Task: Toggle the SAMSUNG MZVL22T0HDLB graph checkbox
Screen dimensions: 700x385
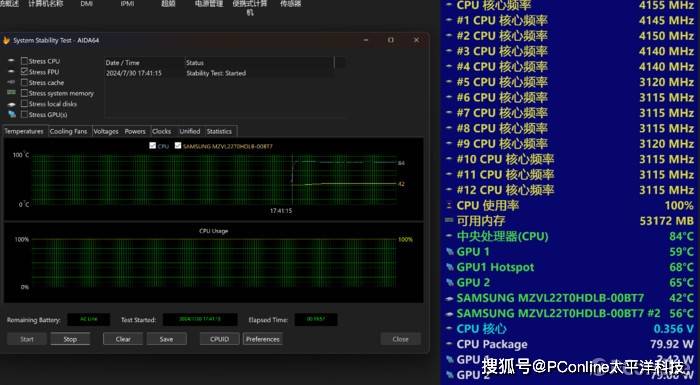Action: [x=178, y=146]
